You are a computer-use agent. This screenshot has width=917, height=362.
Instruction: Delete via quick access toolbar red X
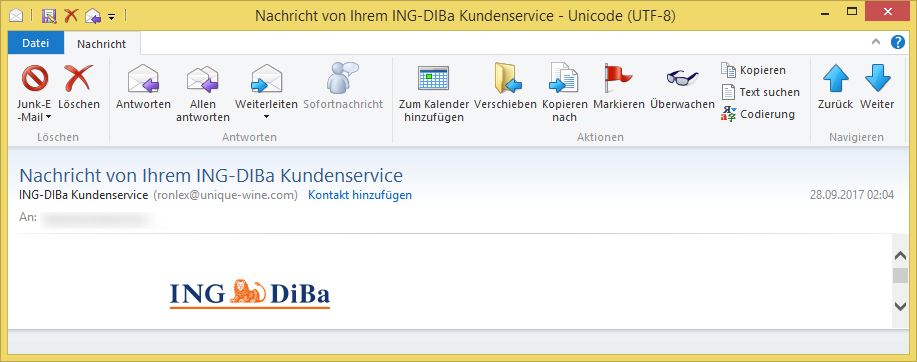tap(71, 15)
